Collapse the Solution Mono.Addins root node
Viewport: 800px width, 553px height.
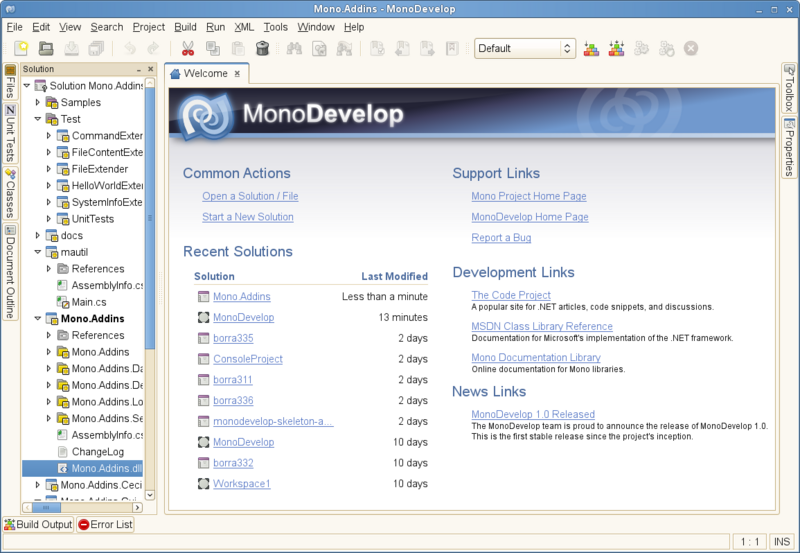[x=27, y=86]
